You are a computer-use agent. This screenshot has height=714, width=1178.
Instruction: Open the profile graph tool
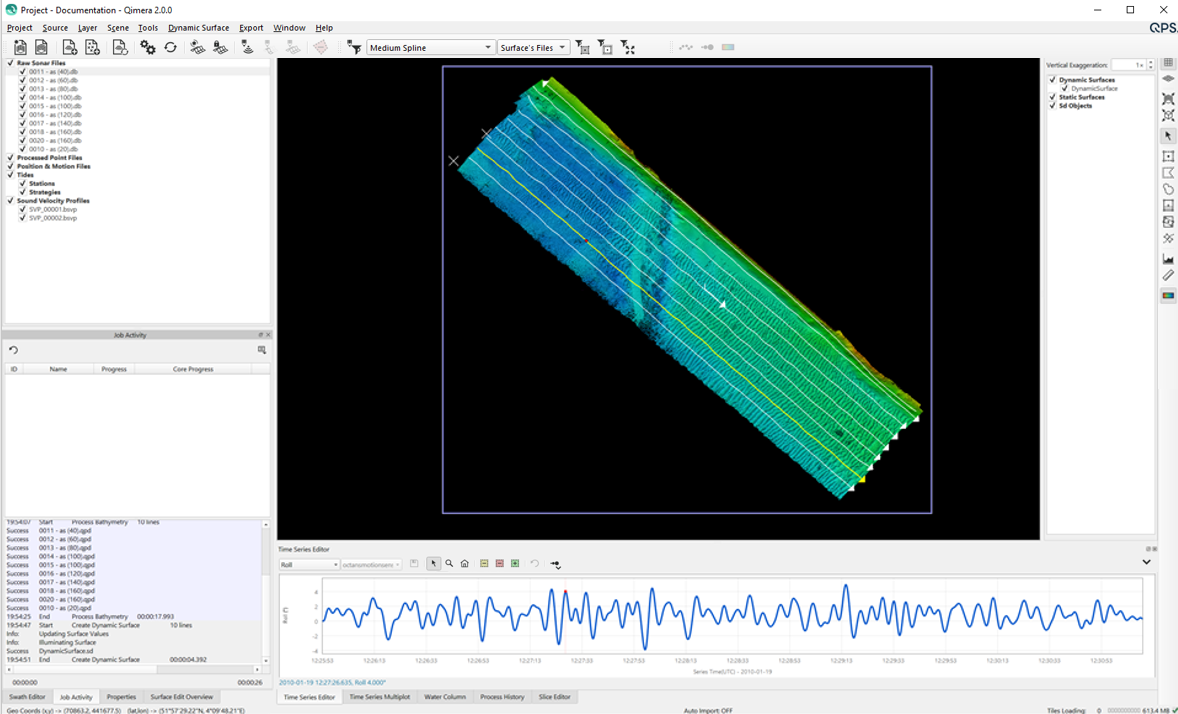pos(1168,259)
